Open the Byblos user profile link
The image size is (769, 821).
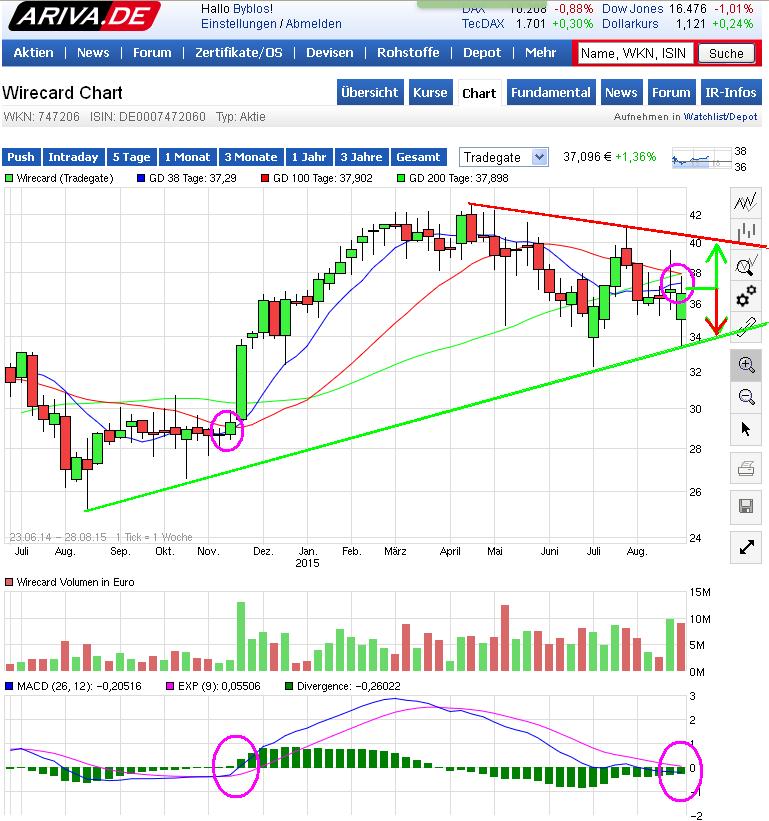(253, 9)
